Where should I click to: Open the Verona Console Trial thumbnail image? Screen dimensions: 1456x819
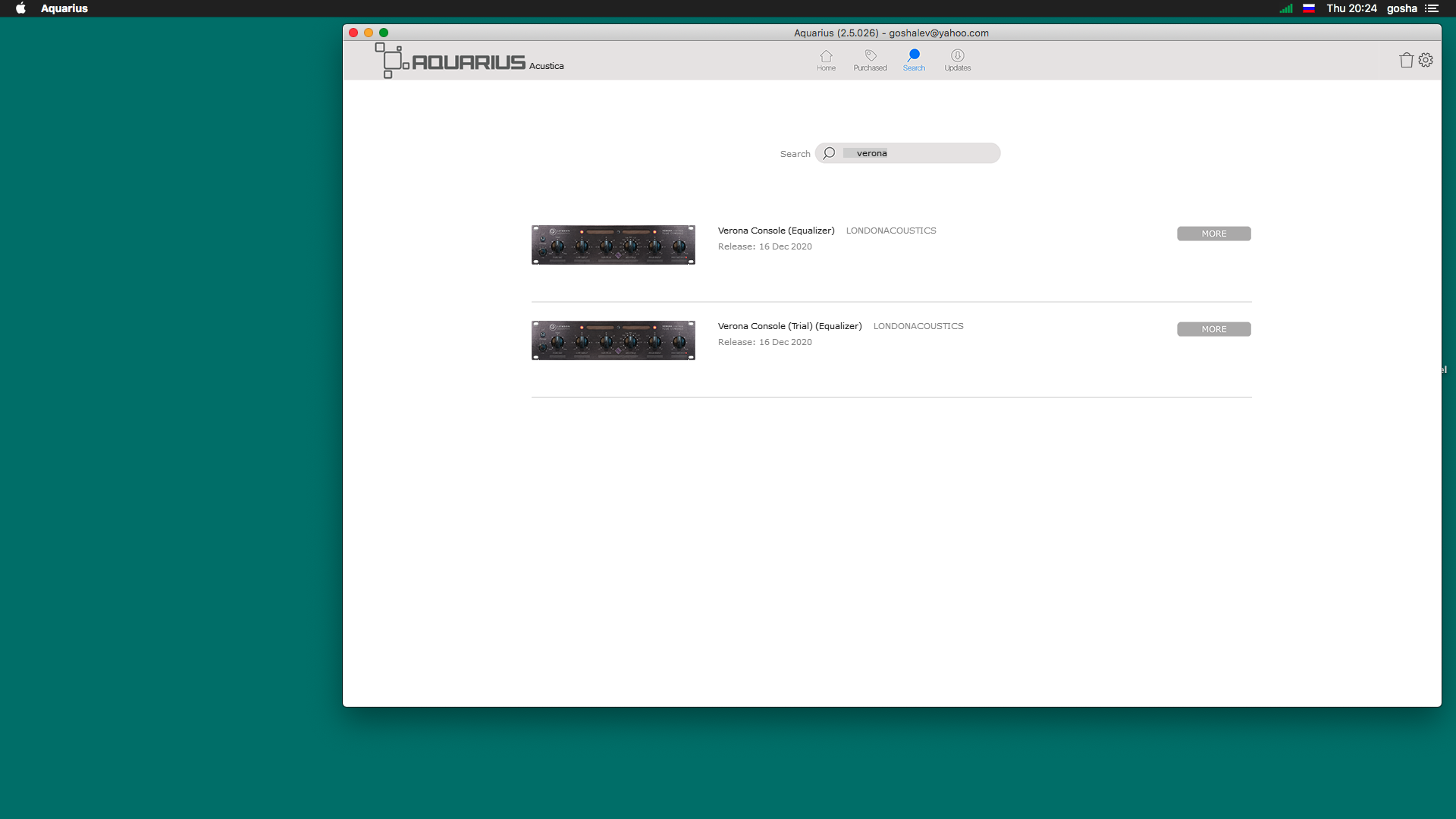pos(613,340)
